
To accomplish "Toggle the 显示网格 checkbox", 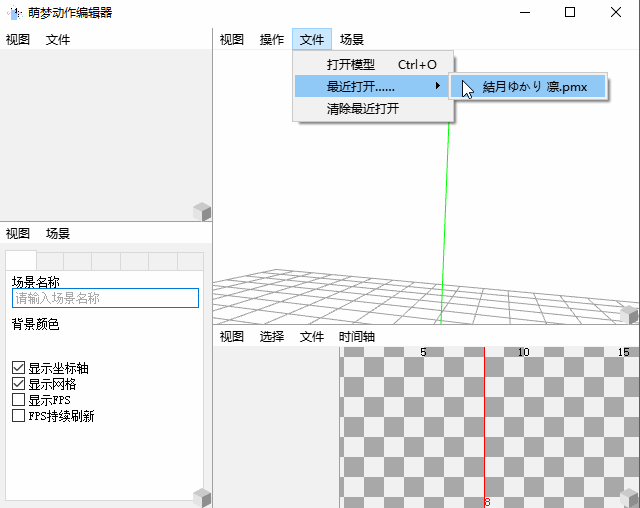I will tap(18, 384).
